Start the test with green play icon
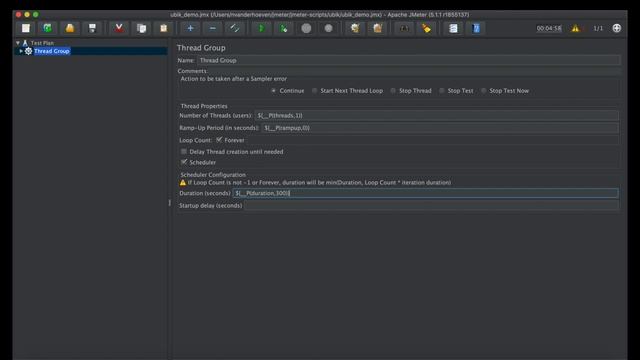The image size is (640, 360). (x=261, y=28)
